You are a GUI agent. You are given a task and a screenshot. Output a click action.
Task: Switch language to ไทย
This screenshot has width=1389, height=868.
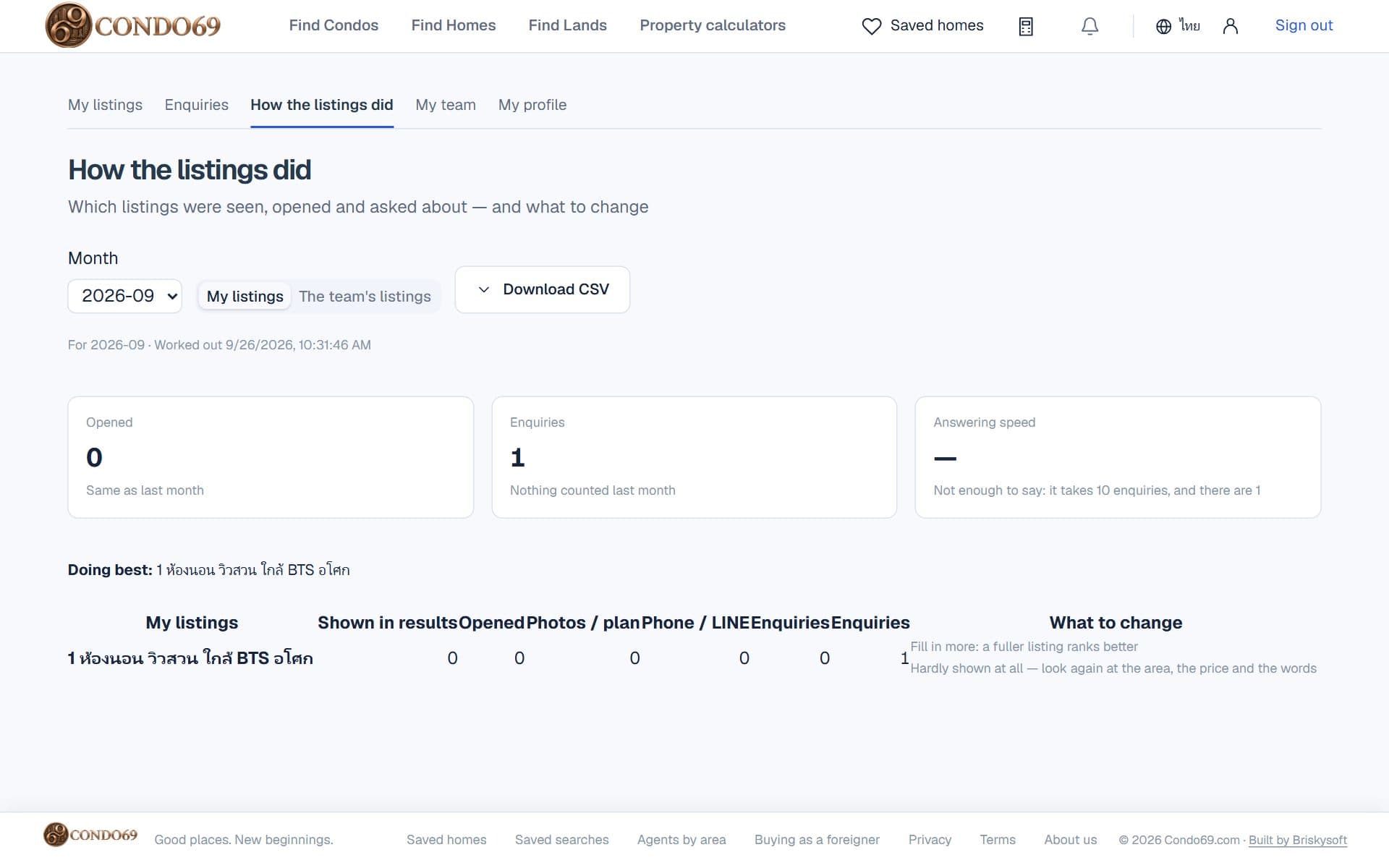click(1189, 26)
